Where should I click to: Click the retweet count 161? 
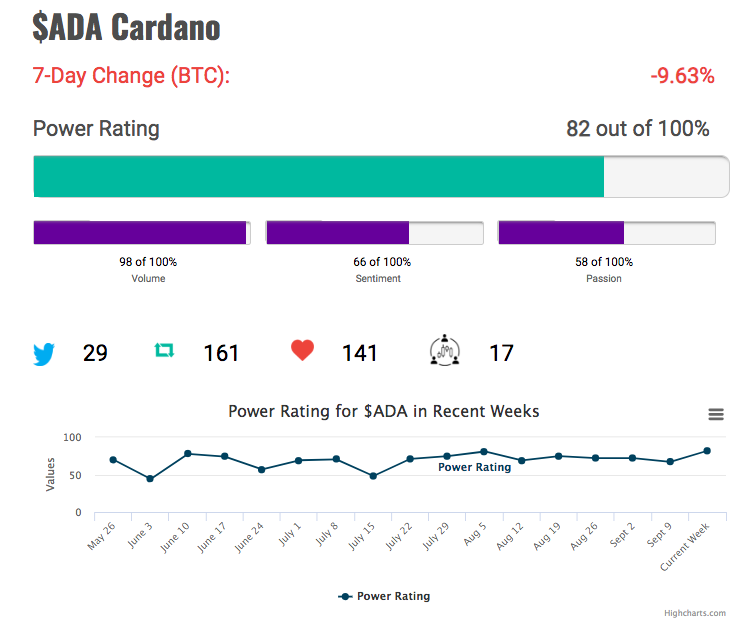[x=221, y=353]
